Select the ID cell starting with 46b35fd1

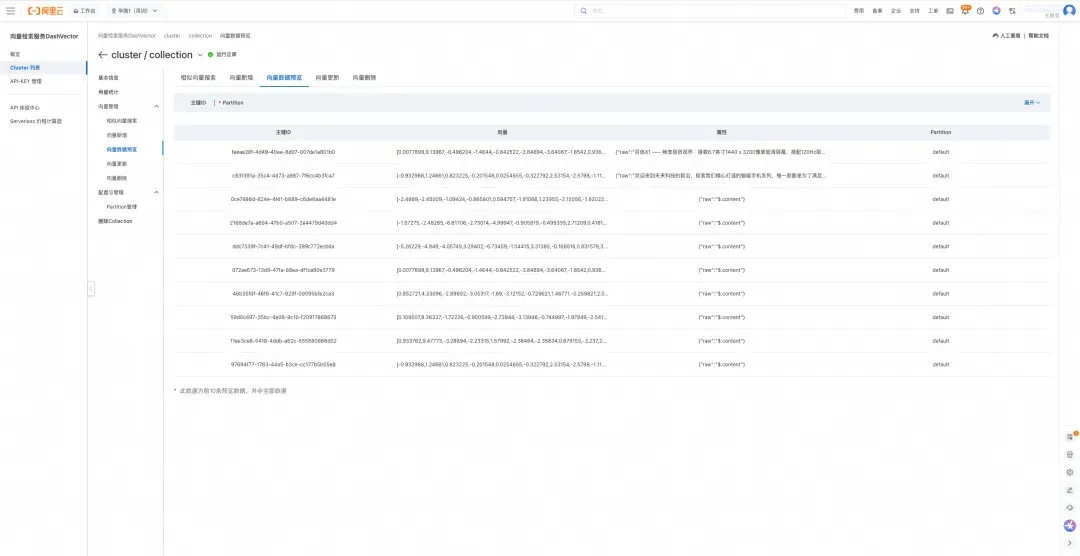pyautogui.click(x=283, y=294)
